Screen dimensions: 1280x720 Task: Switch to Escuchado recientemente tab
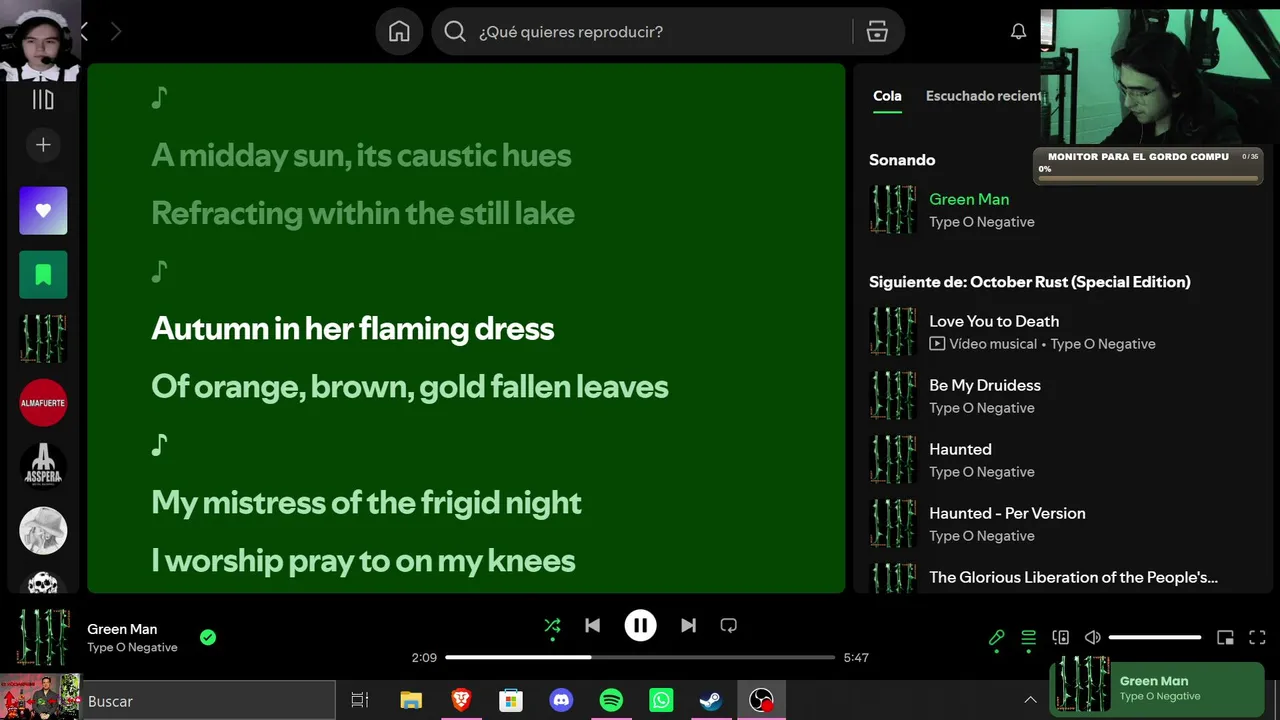983,96
